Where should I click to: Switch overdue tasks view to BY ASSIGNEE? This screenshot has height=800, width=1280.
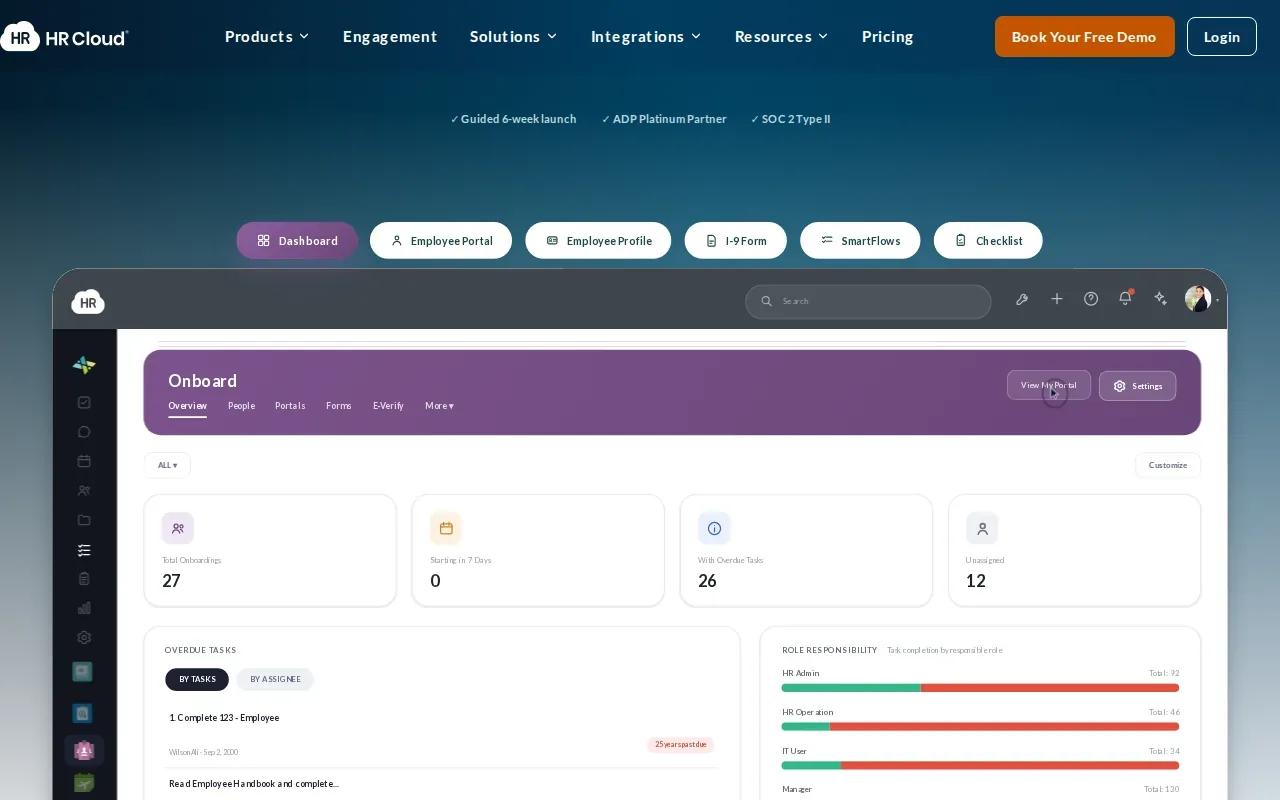tap(275, 679)
